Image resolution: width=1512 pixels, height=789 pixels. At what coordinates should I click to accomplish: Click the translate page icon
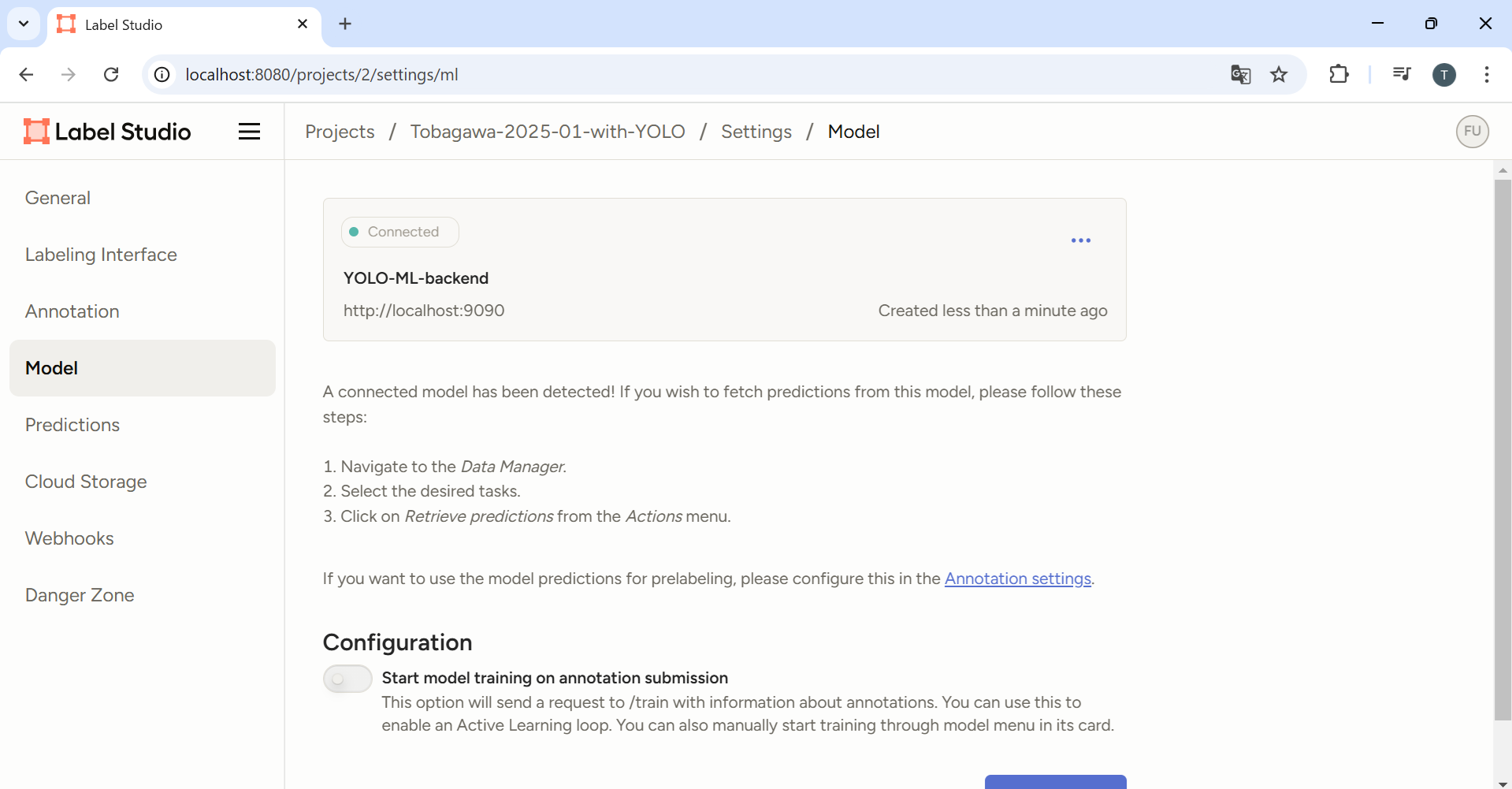(1240, 74)
